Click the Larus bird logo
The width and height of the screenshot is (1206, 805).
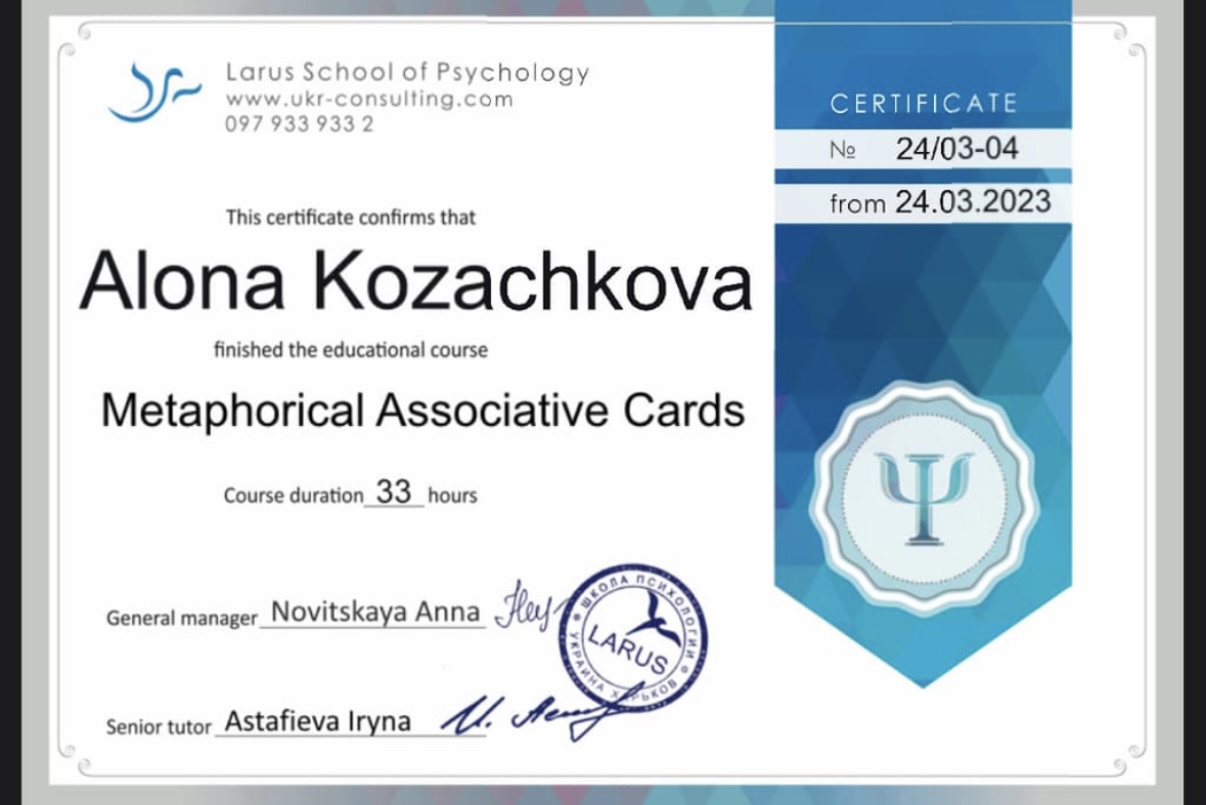pos(155,92)
